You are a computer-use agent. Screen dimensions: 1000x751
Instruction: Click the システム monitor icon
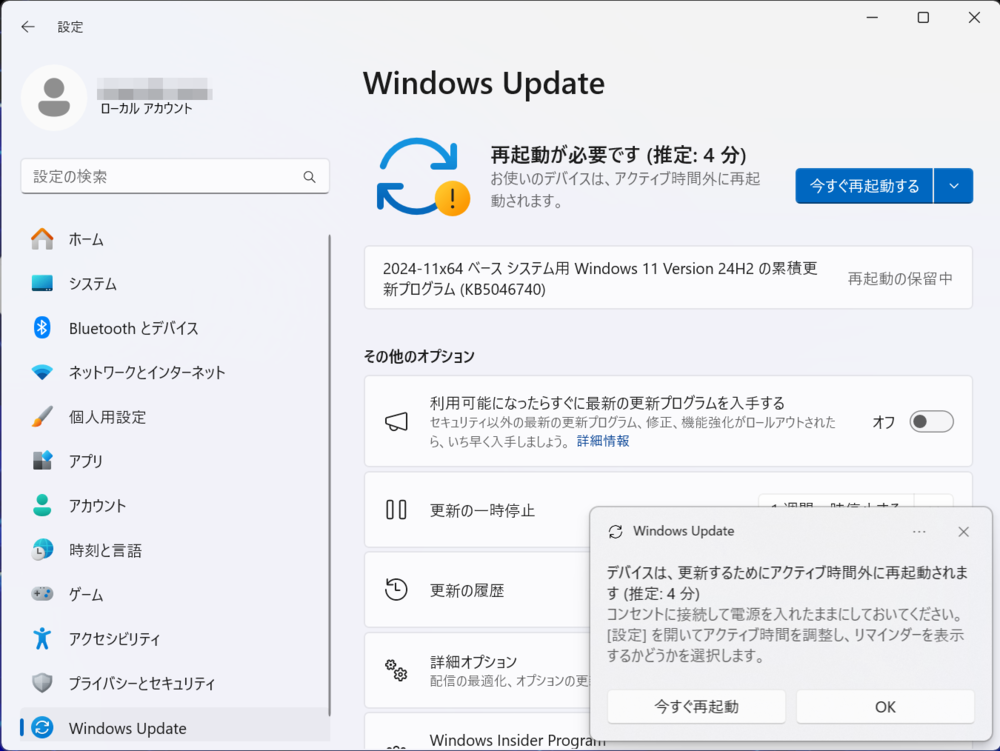pos(42,283)
